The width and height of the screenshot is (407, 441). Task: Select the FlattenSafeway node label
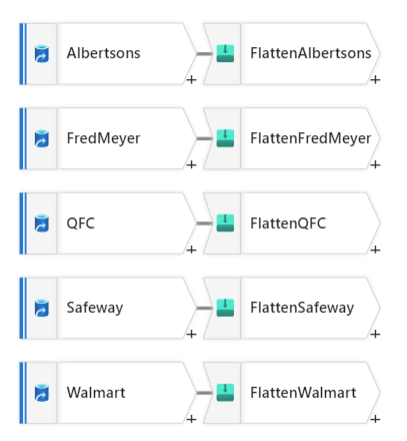tap(302, 308)
